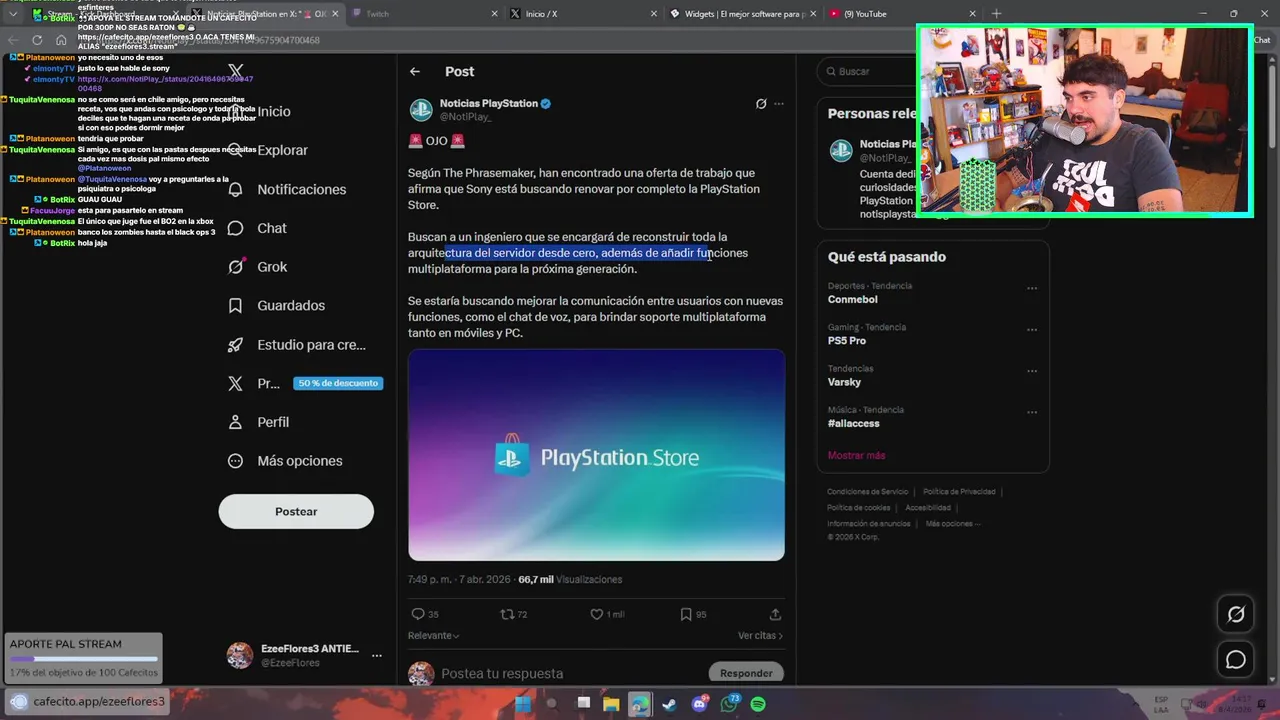Open options for the Varsky trend
Viewport: 1280px width, 720px height.
click(x=1032, y=371)
